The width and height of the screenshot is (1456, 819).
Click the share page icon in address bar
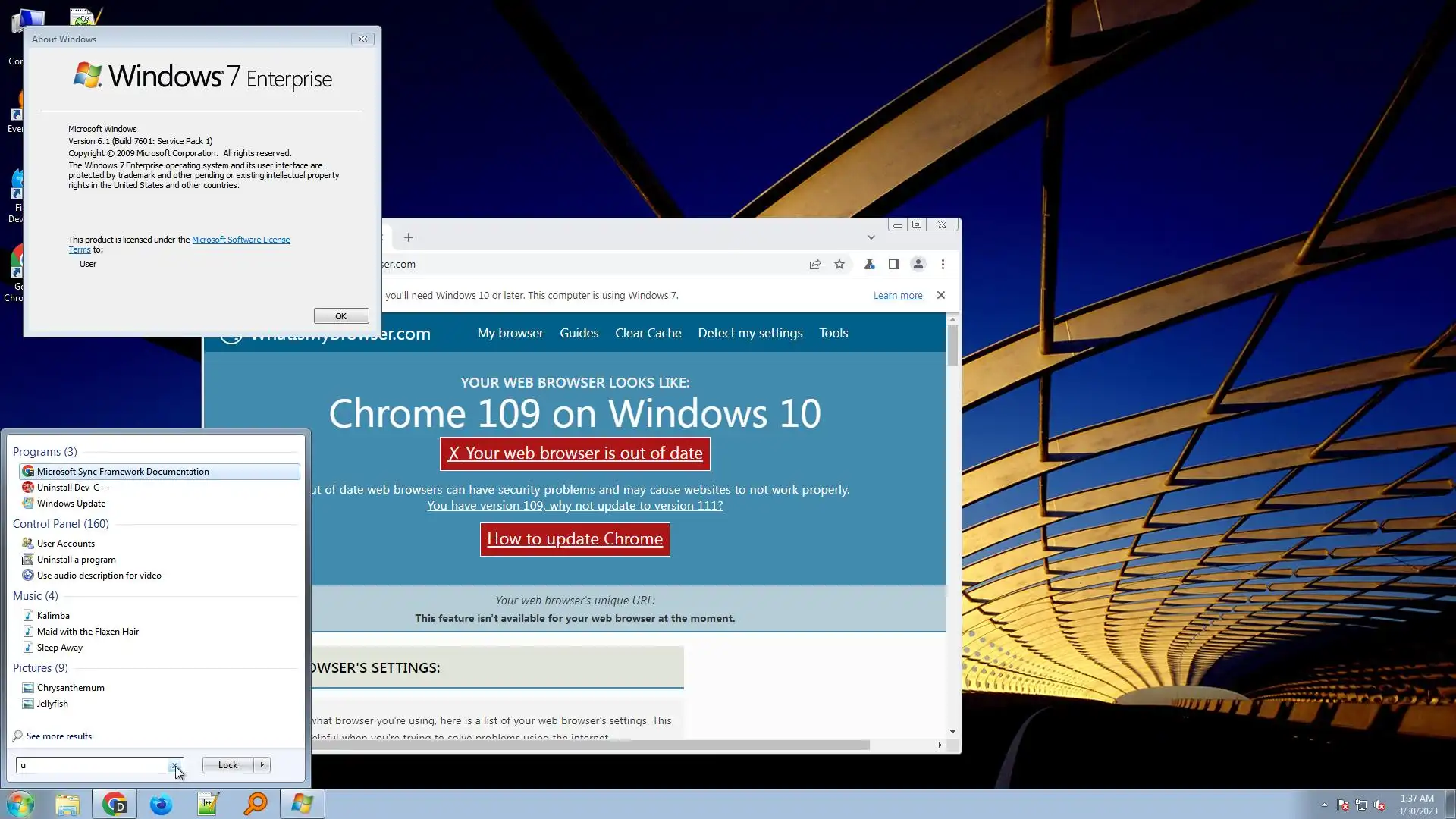[x=815, y=265]
